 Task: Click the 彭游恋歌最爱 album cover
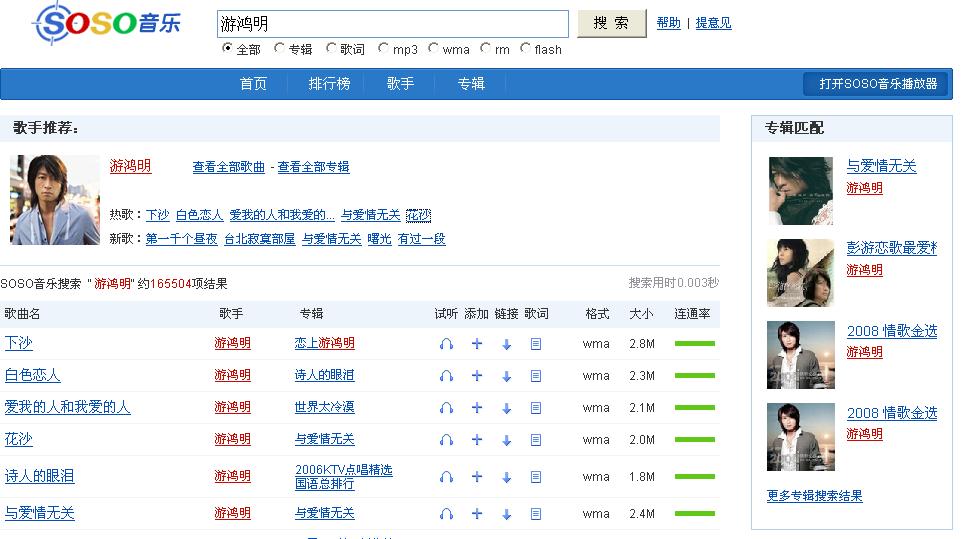click(801, 273)
